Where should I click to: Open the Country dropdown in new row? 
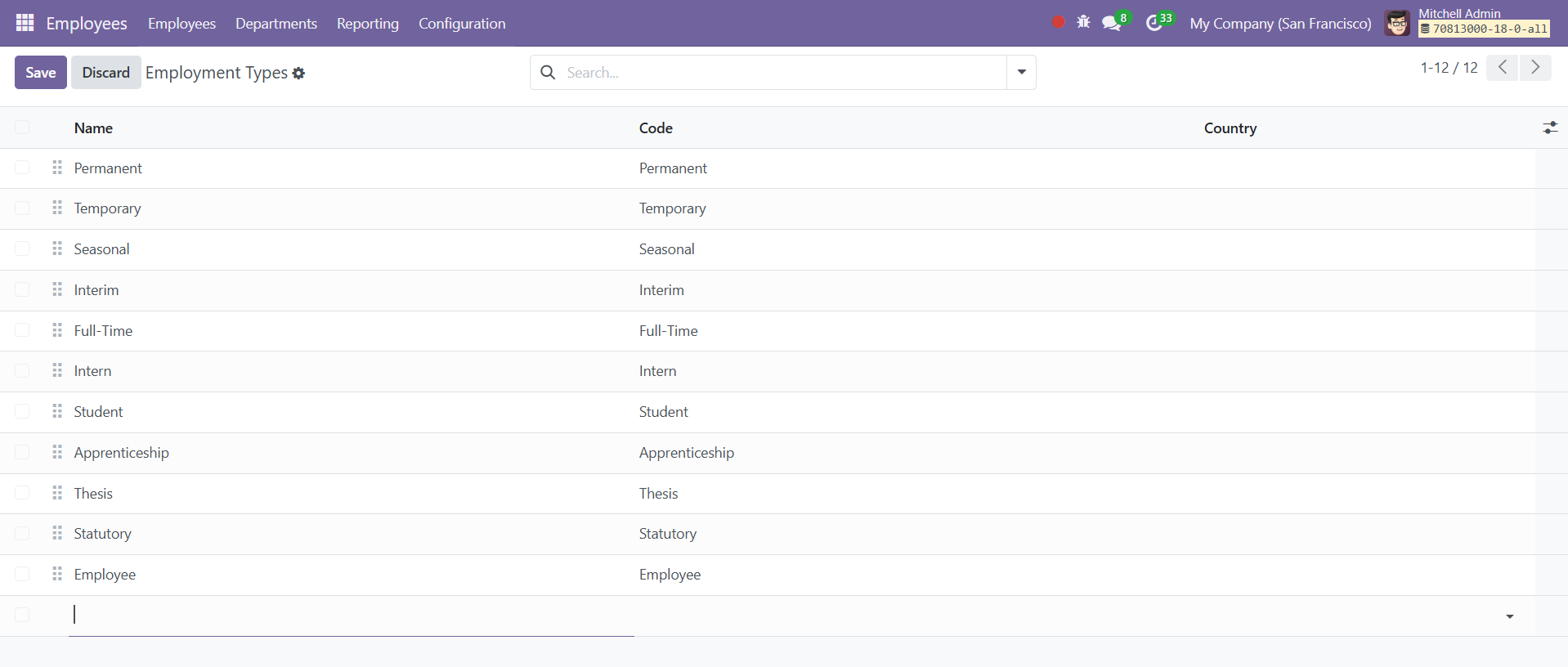pyautogui.click(x=1509, y=616)
